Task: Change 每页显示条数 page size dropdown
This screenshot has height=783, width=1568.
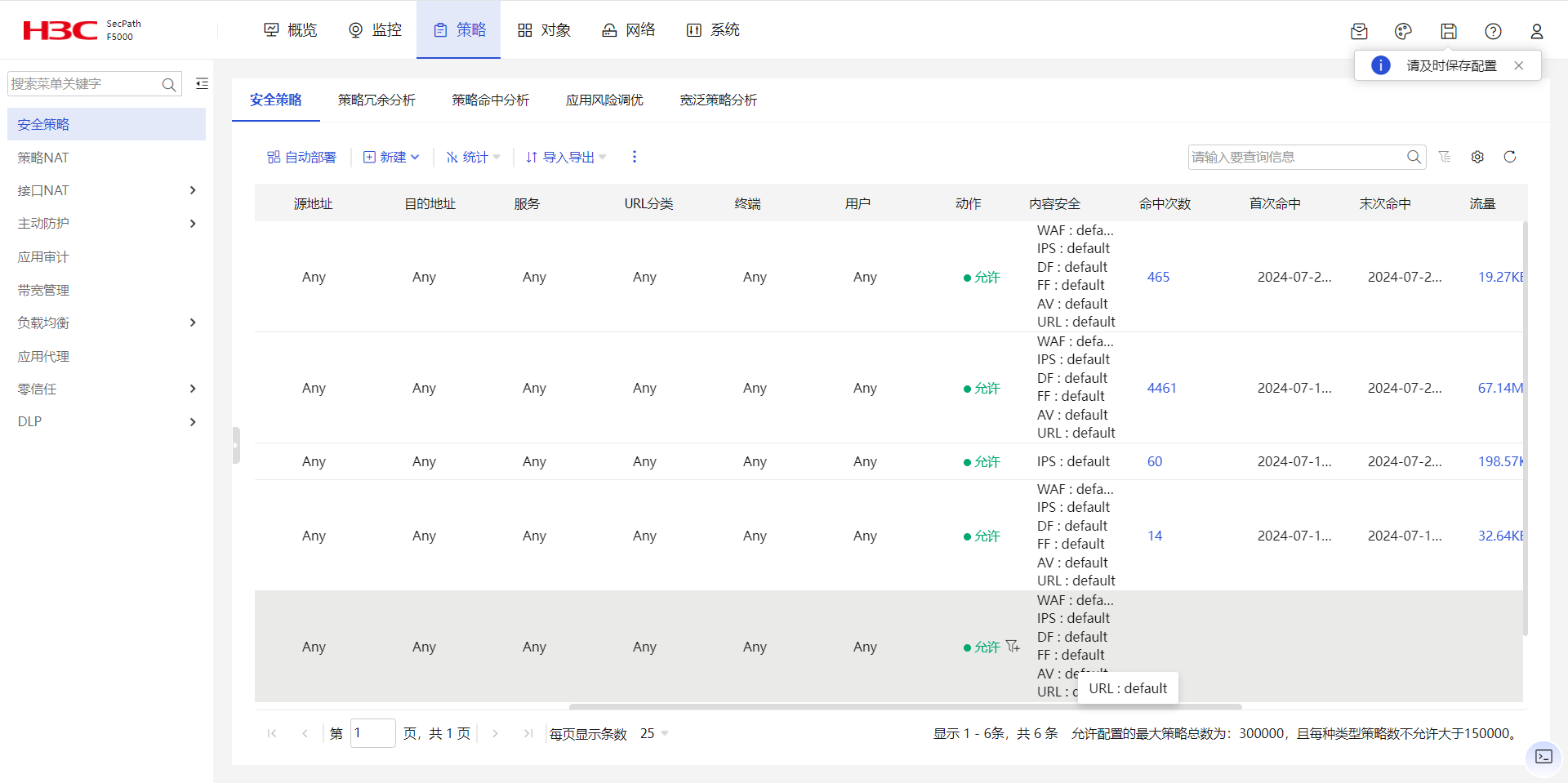Action: coord(654,733)
